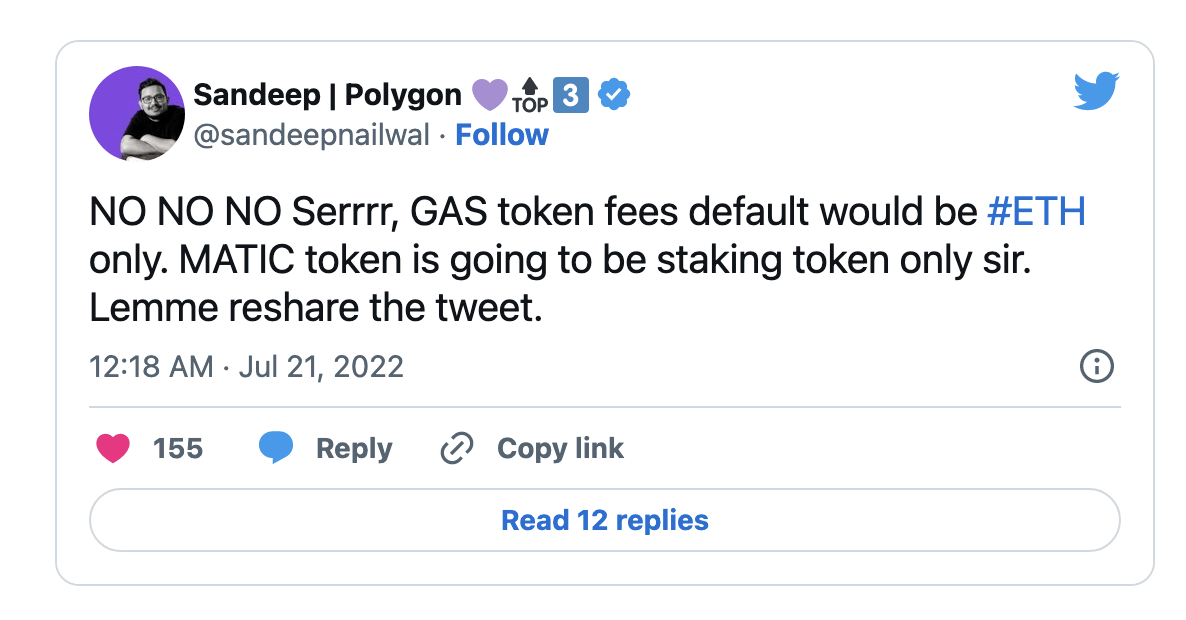
Task: Click the @sandeepnailwal handle
Action: (x=311, y=134)
